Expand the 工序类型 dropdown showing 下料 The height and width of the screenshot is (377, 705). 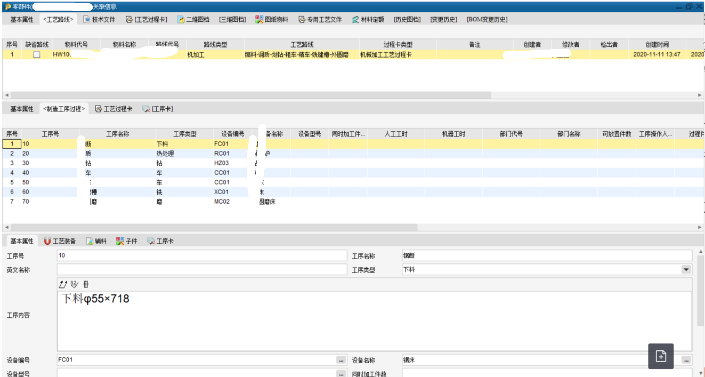686,269
